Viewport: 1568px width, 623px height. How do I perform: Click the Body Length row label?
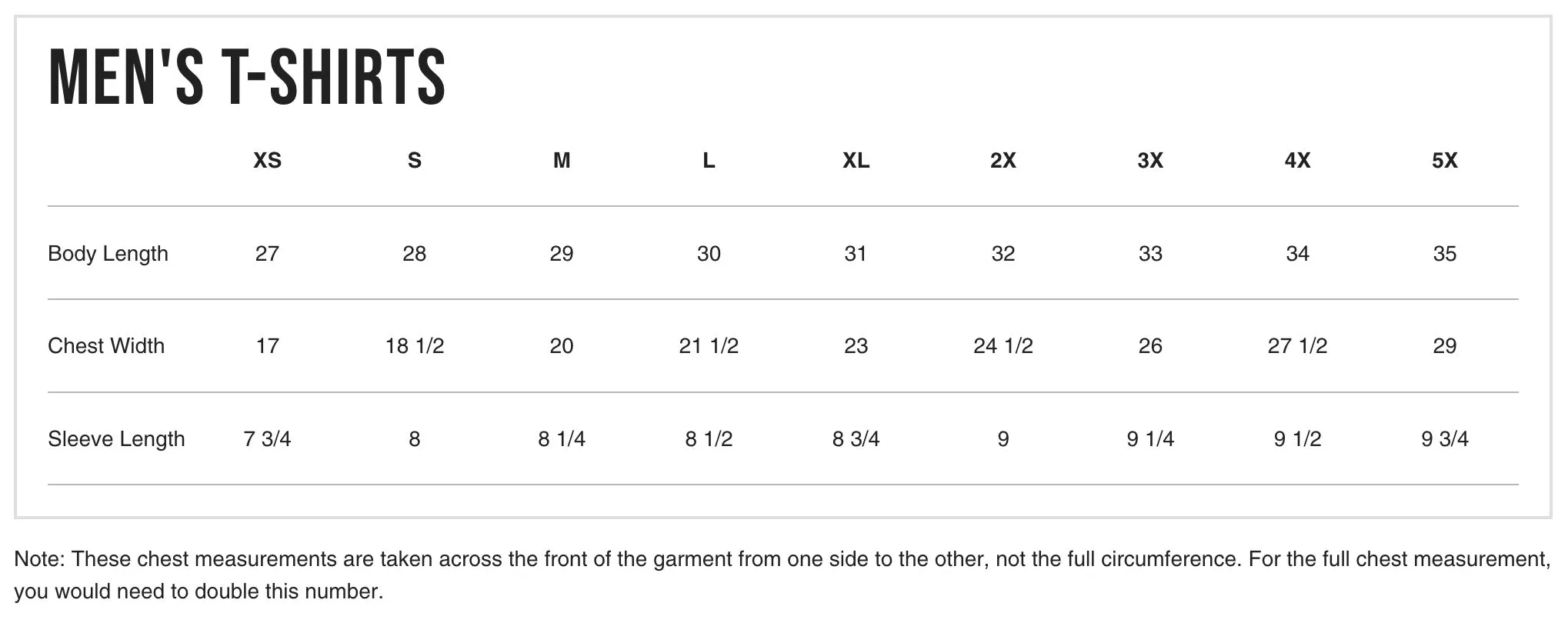pyautogui.click(x=108, y=255)
